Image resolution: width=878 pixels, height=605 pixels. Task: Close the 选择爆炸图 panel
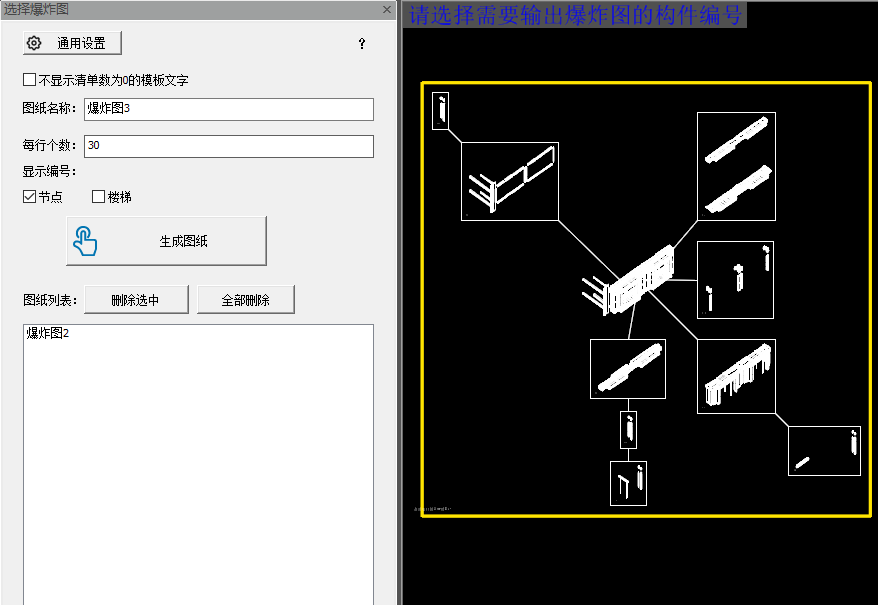point(387,10)
